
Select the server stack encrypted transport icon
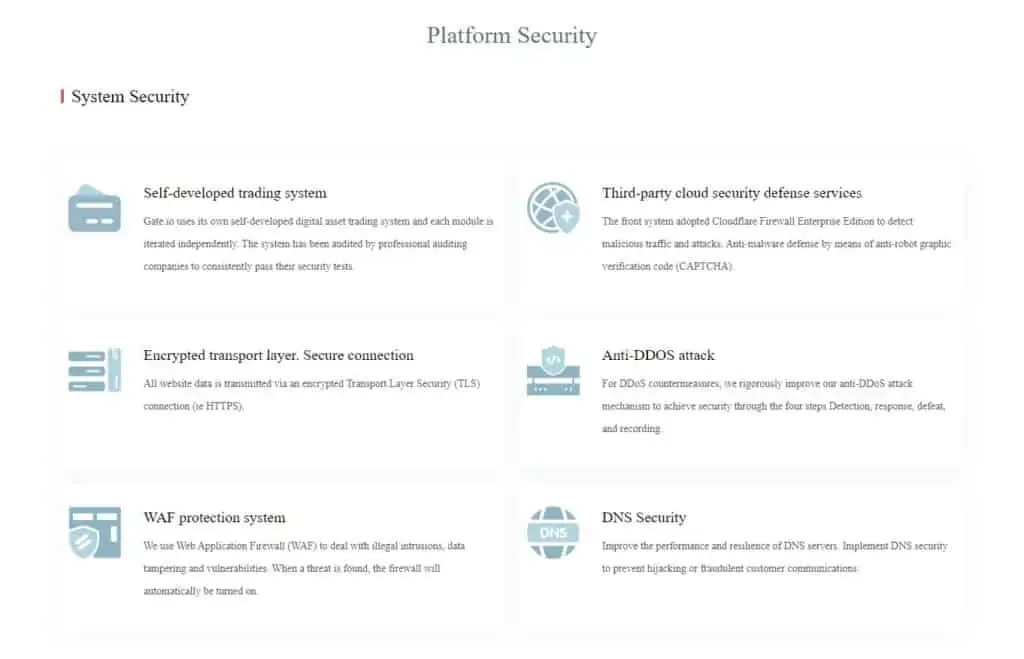coord(95,370)
